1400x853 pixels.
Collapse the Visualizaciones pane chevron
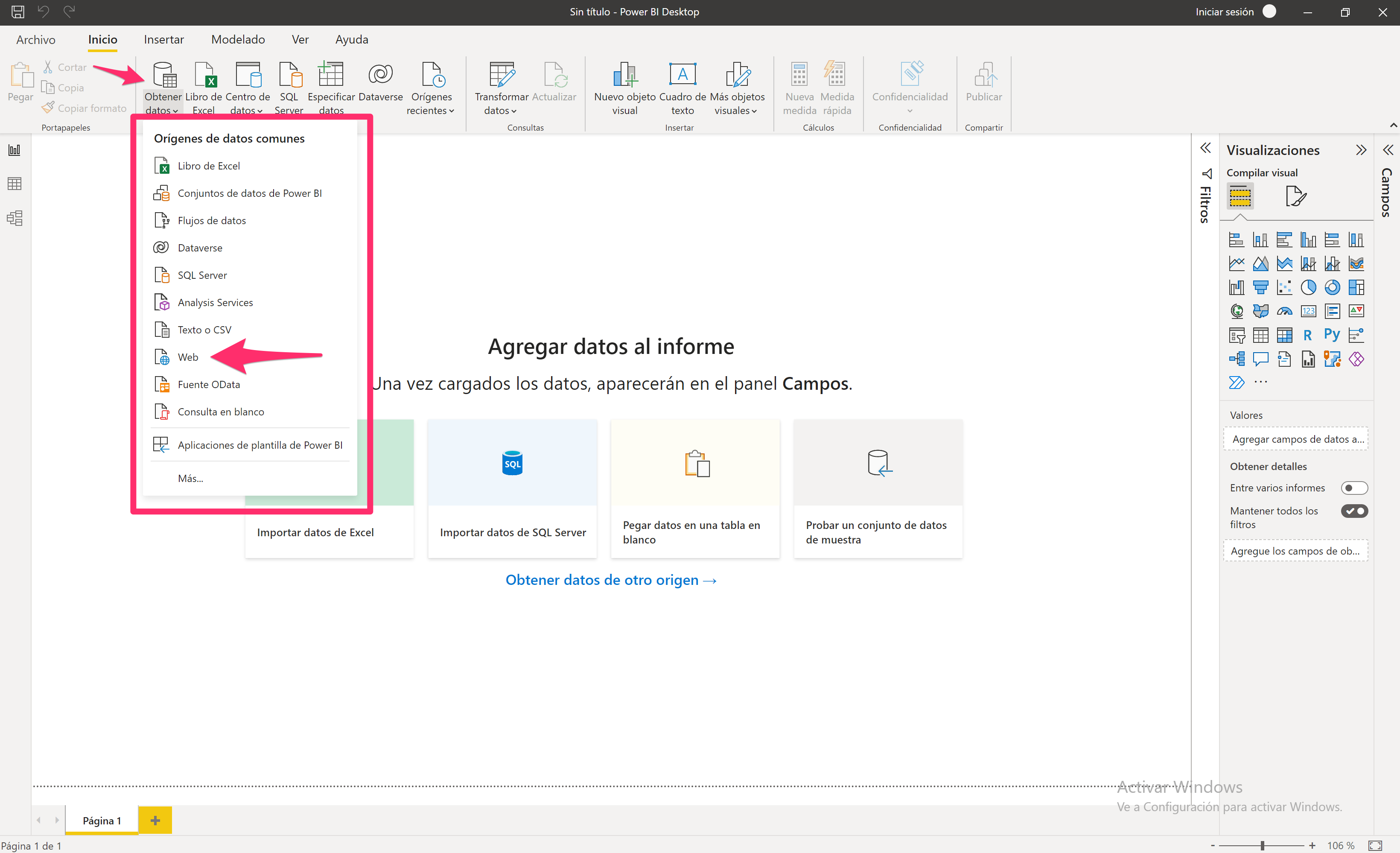1360,150
